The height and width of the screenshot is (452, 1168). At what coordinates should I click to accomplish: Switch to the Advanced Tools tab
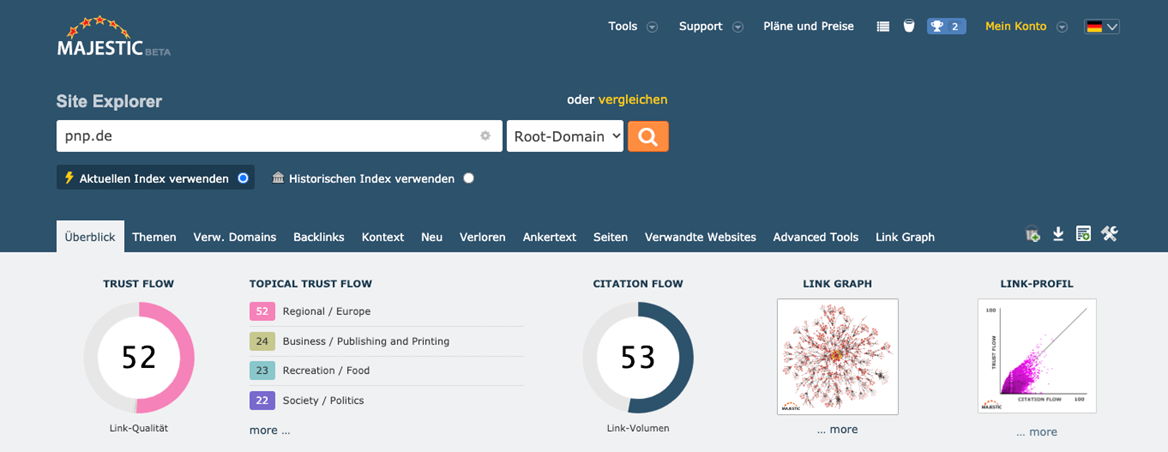pos(816,237)
